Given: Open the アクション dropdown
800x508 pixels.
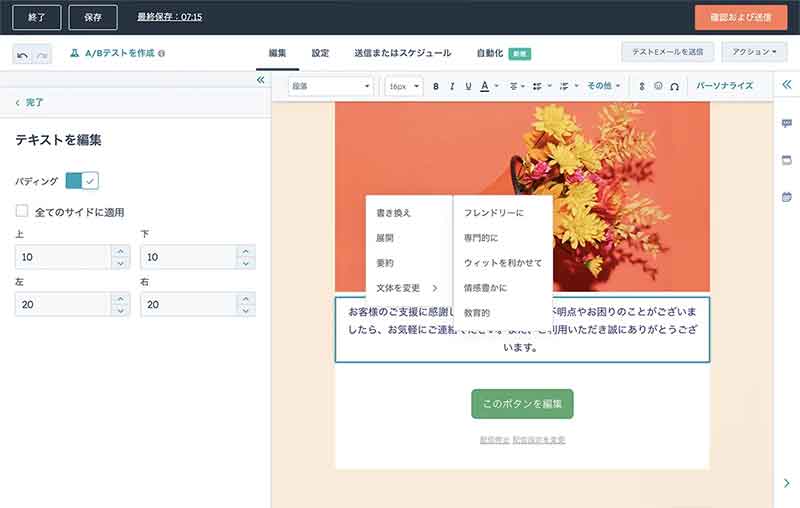Looking at the screenshot, I should click(x=754, y=52).
